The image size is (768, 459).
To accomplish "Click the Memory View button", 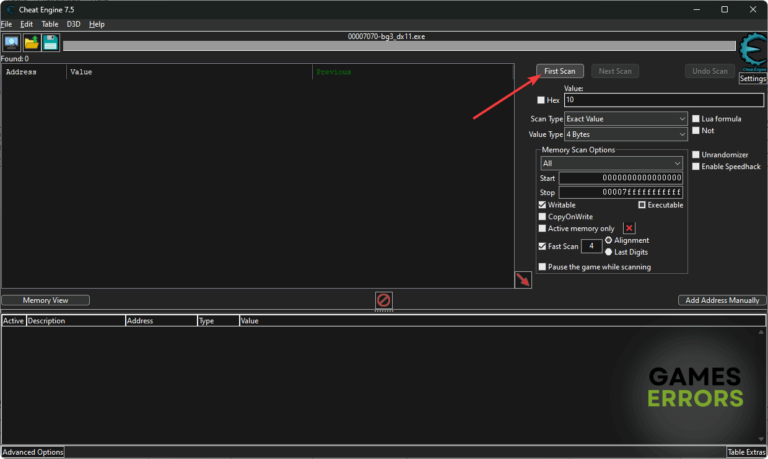I will click(45, 300).
